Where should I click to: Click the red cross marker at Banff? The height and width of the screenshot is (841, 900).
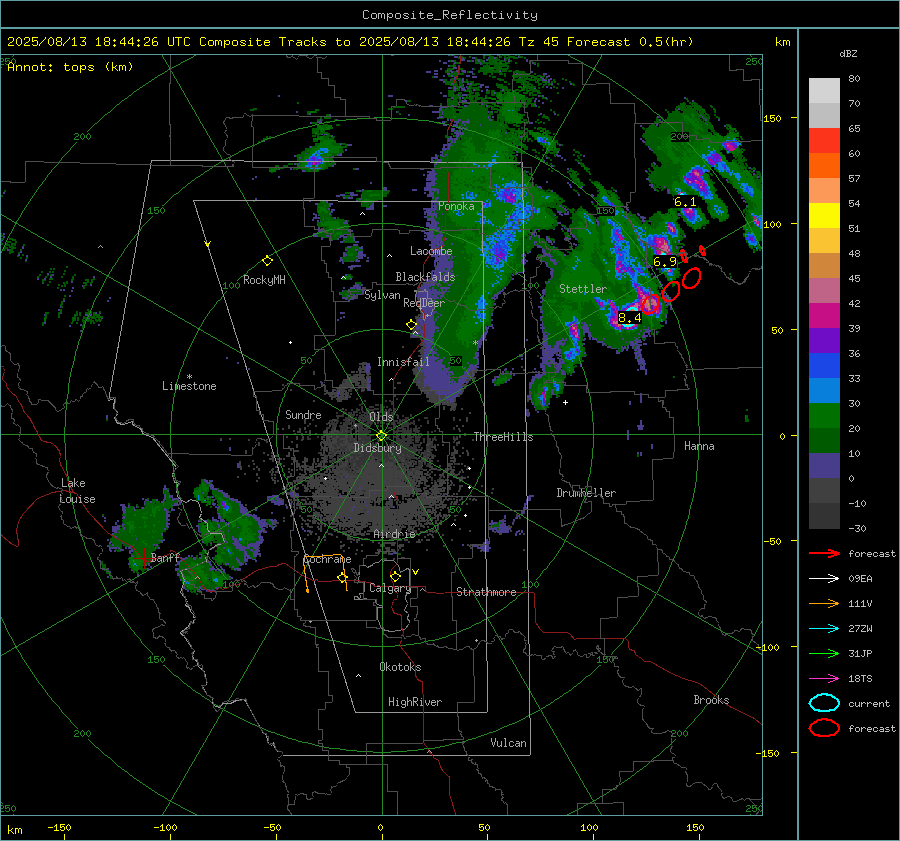[x=142, y=557]
